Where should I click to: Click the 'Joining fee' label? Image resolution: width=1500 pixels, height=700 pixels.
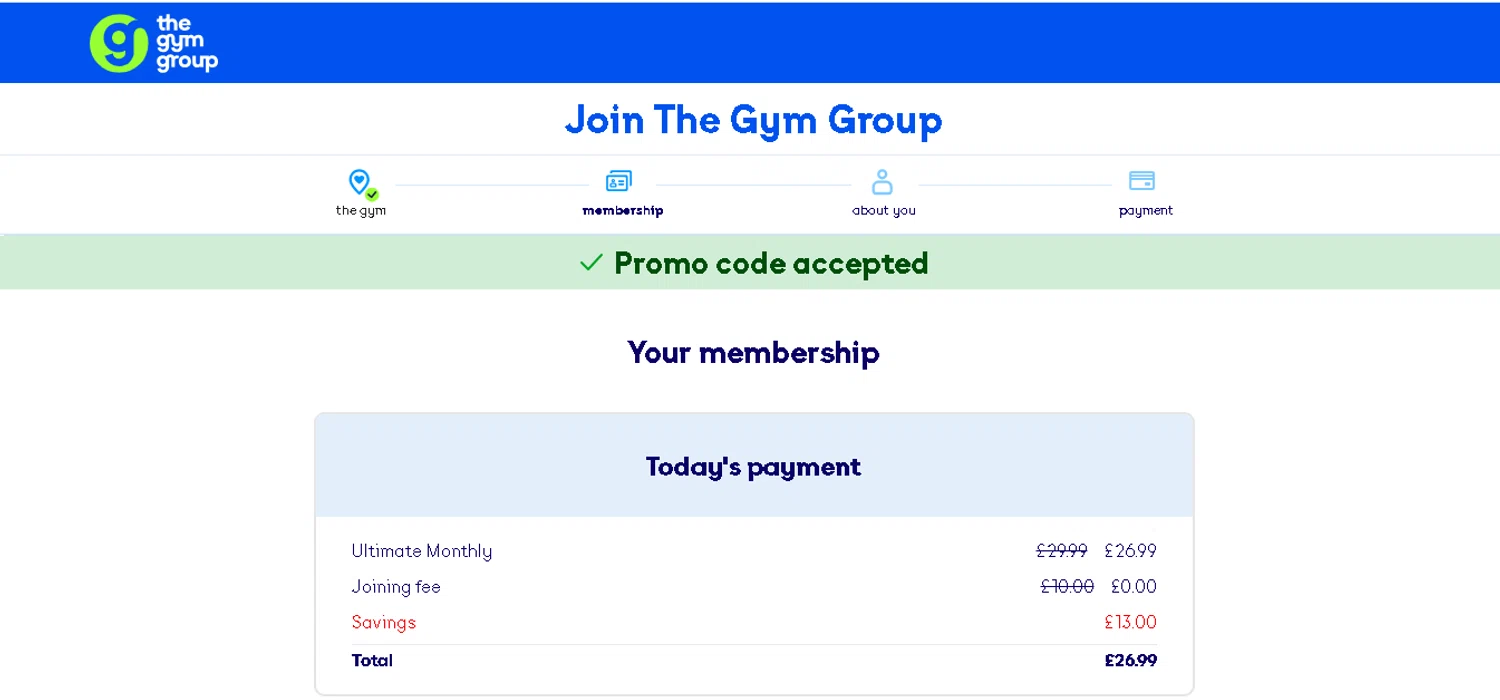click(396, 587)
